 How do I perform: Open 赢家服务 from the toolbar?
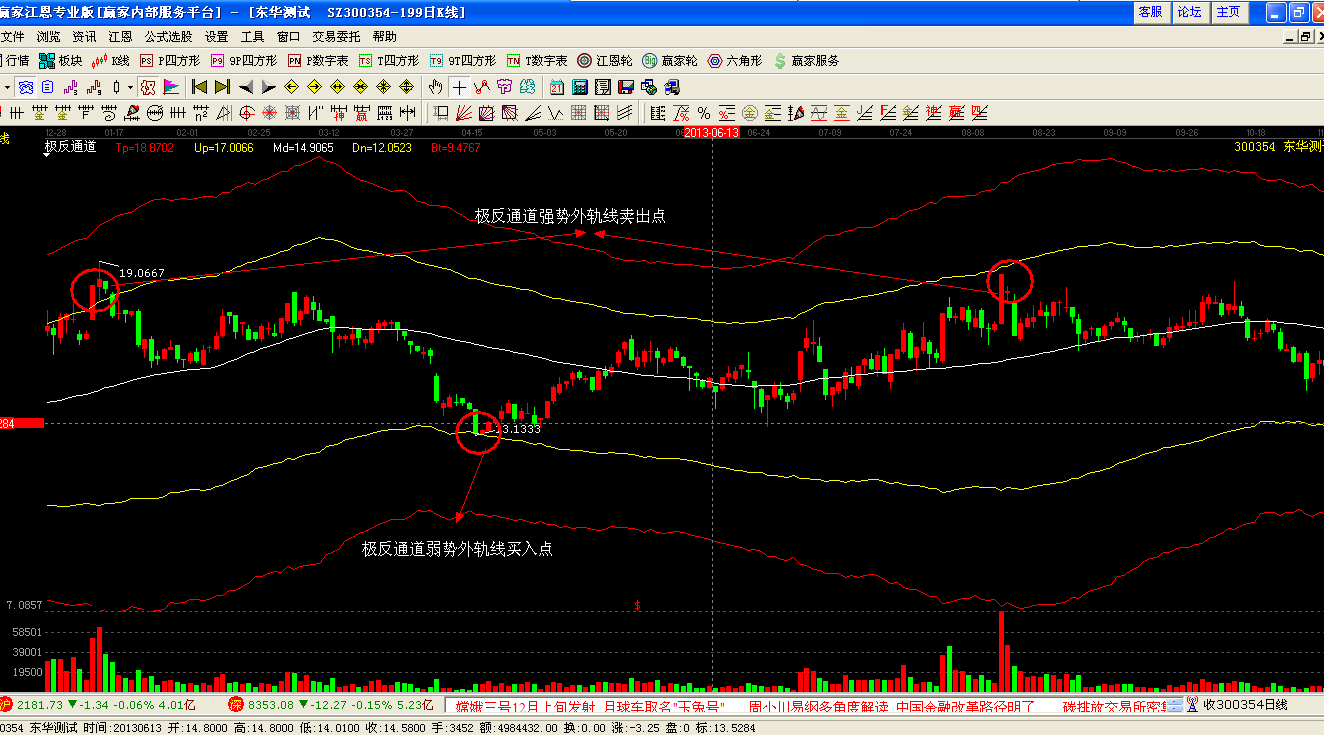pos(806,61)
